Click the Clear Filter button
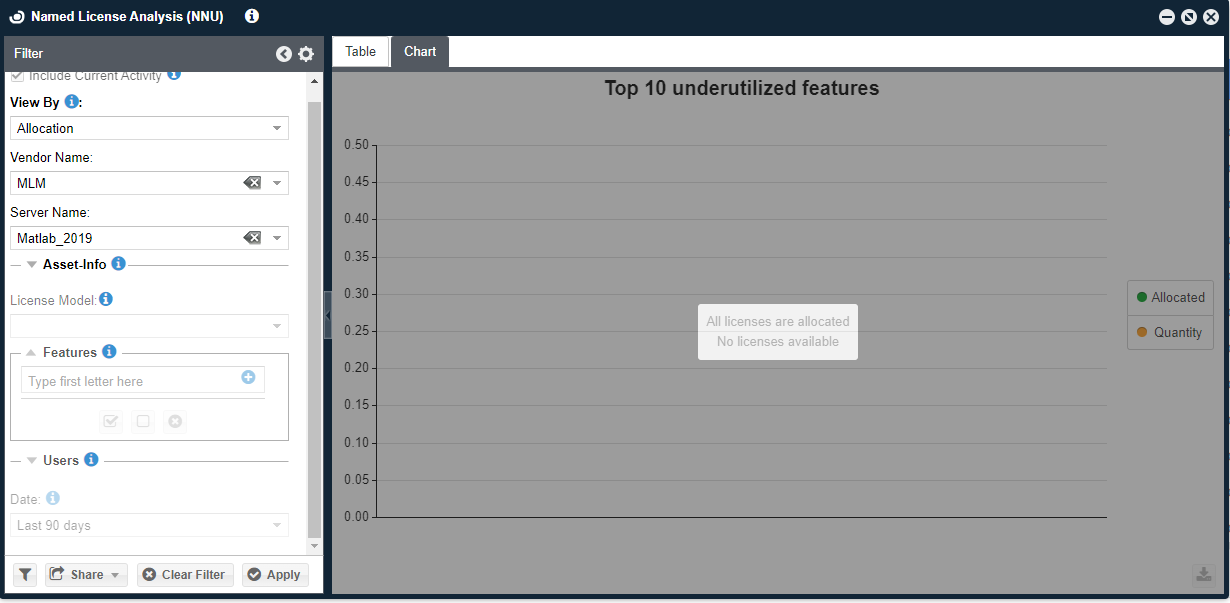Image resolution: width=1230 pixels, height=603 pixels. click(185, 575)
